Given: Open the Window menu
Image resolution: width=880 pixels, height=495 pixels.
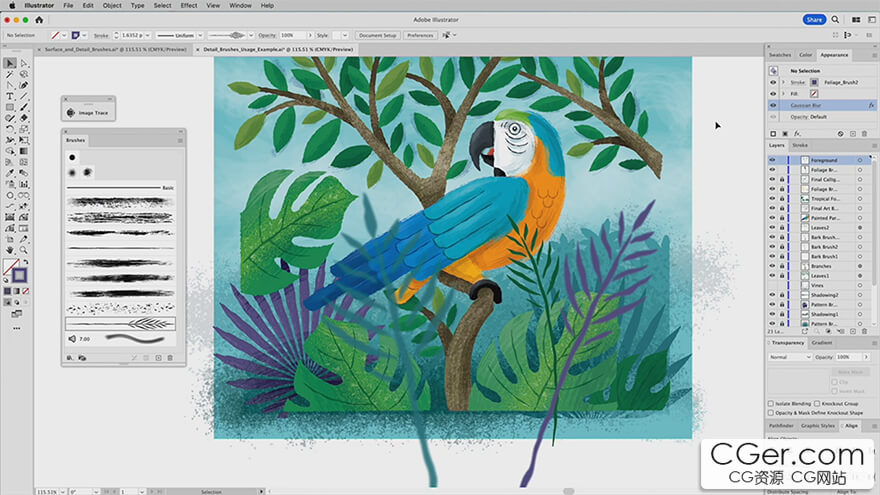Looking at the screenshot, I should pos(240,6).
